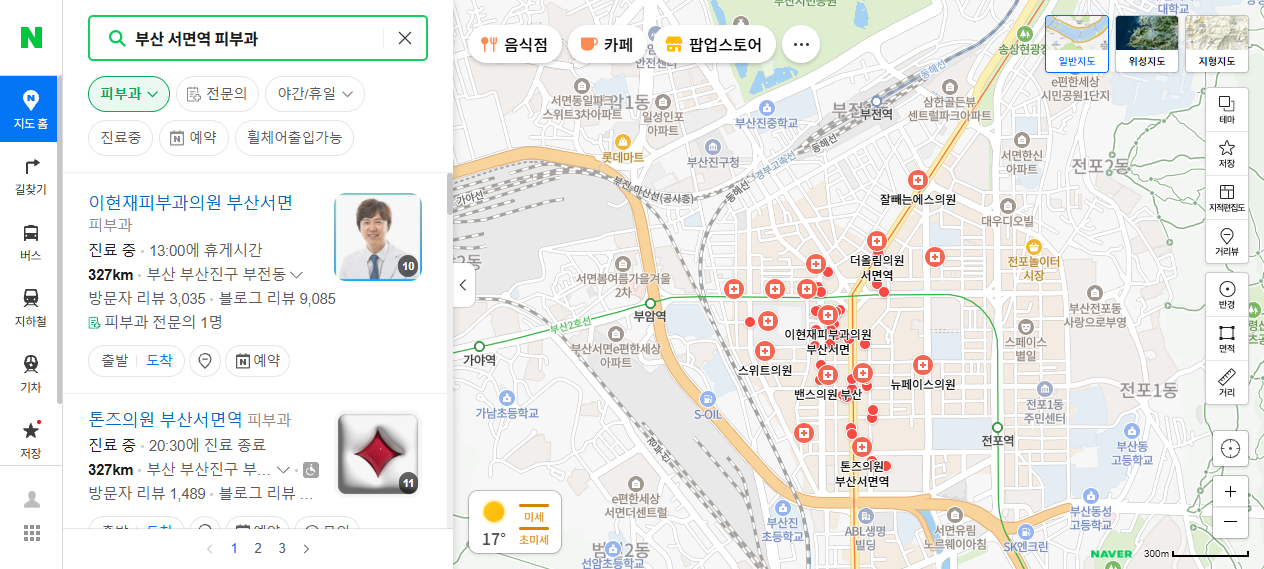Viewport: 1264px width, 569px height.
Task: Toggle the 휠체어출입가능 filter
Action: pyautogui.click(x=295, y=138)
